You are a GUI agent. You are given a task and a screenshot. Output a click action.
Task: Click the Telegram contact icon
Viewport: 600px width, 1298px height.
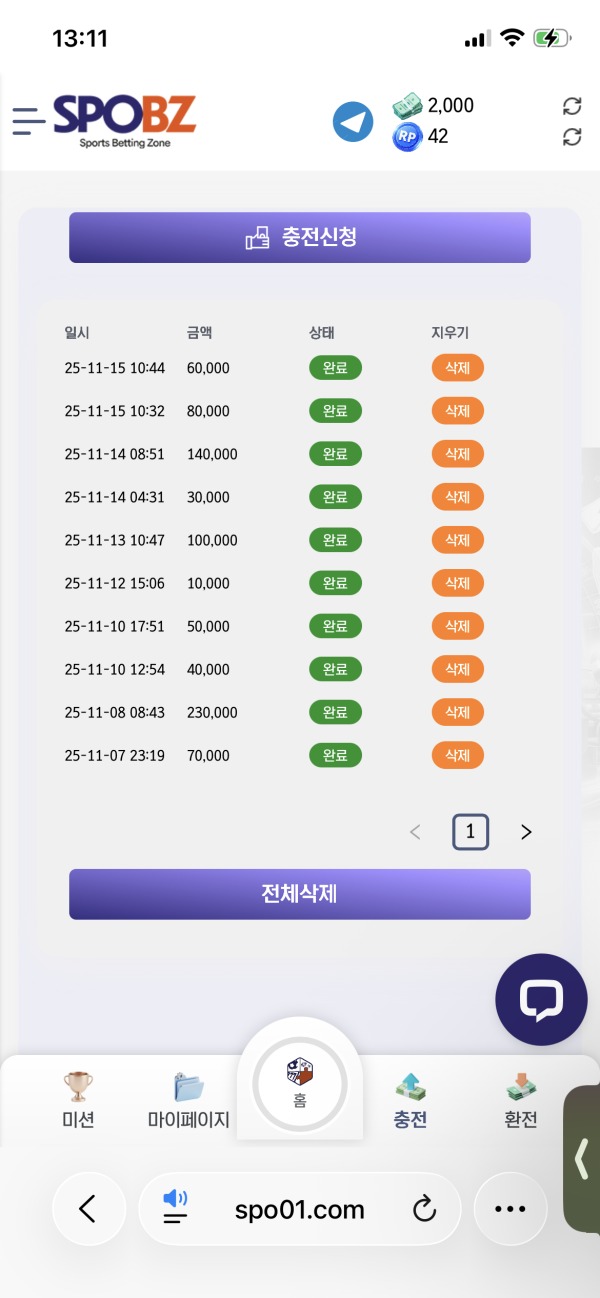[x=352, y=120]
